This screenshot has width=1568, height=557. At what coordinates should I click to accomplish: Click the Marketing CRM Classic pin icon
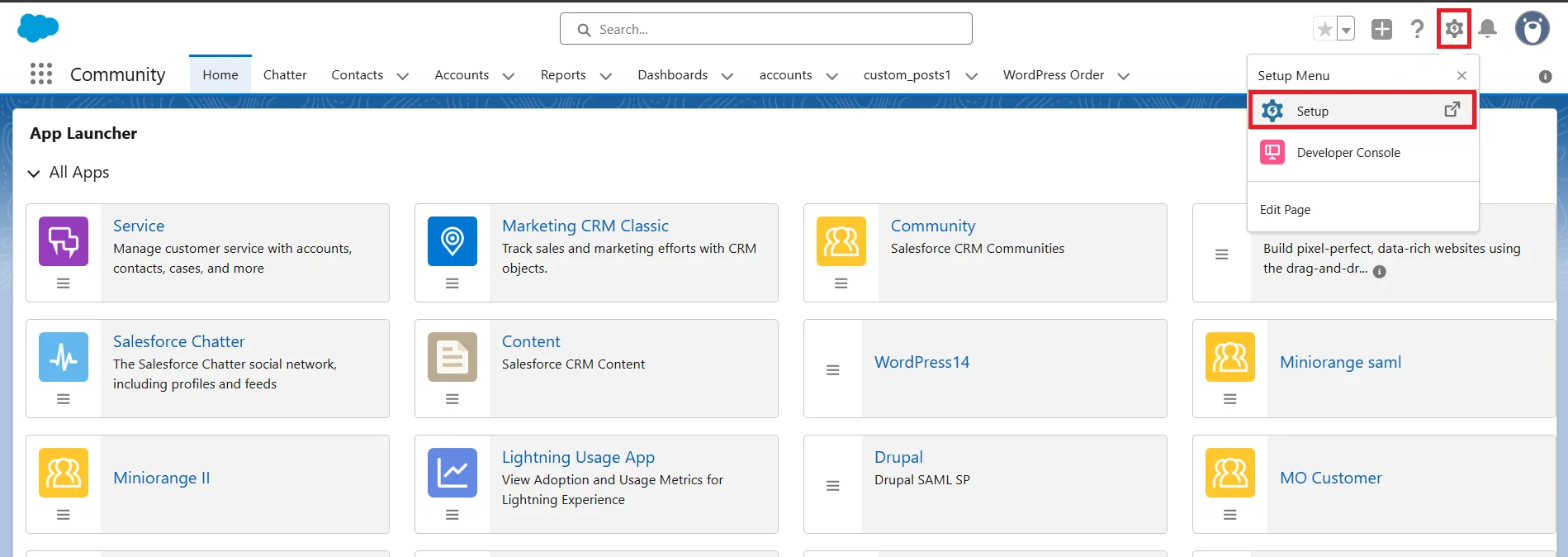pyautogui.click(x=452, y=241)
